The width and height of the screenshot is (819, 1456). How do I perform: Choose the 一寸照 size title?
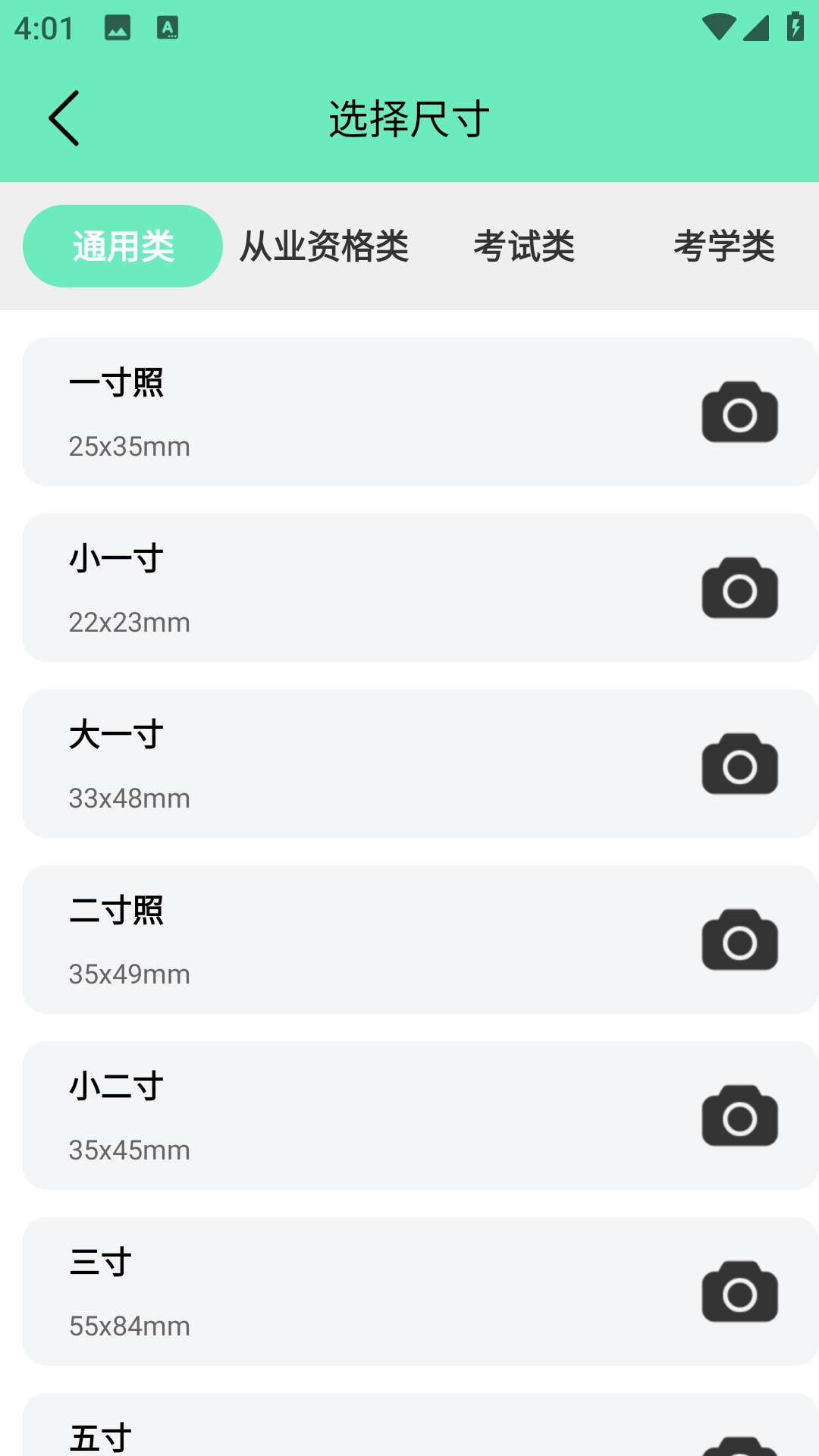click(116, 382)
